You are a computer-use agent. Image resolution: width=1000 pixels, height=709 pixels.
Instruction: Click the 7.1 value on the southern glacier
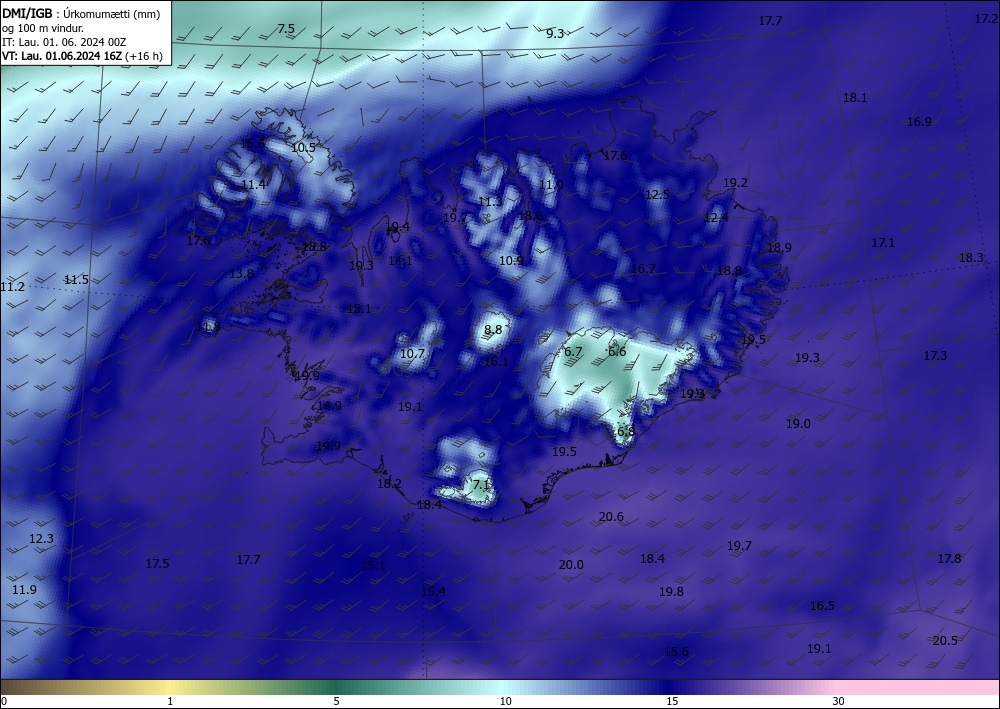(x=481, y=485)
